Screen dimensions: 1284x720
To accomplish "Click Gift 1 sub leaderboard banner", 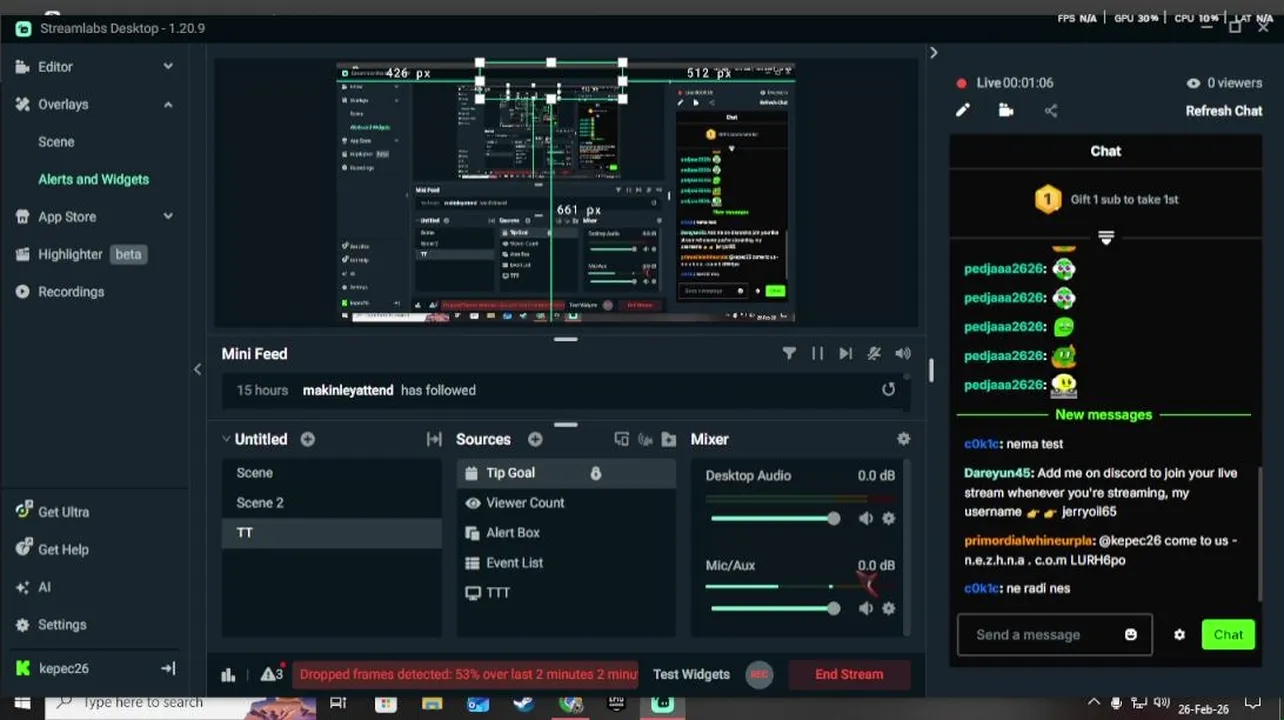I will point(1106,199).
